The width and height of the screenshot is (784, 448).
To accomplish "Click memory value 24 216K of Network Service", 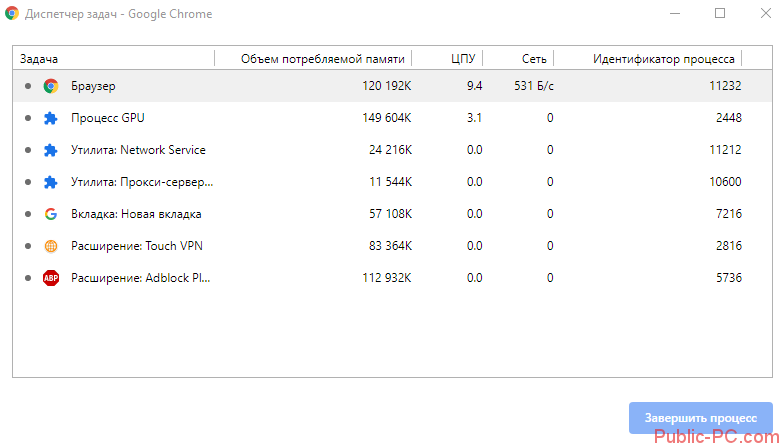I will tap(390, 150).
